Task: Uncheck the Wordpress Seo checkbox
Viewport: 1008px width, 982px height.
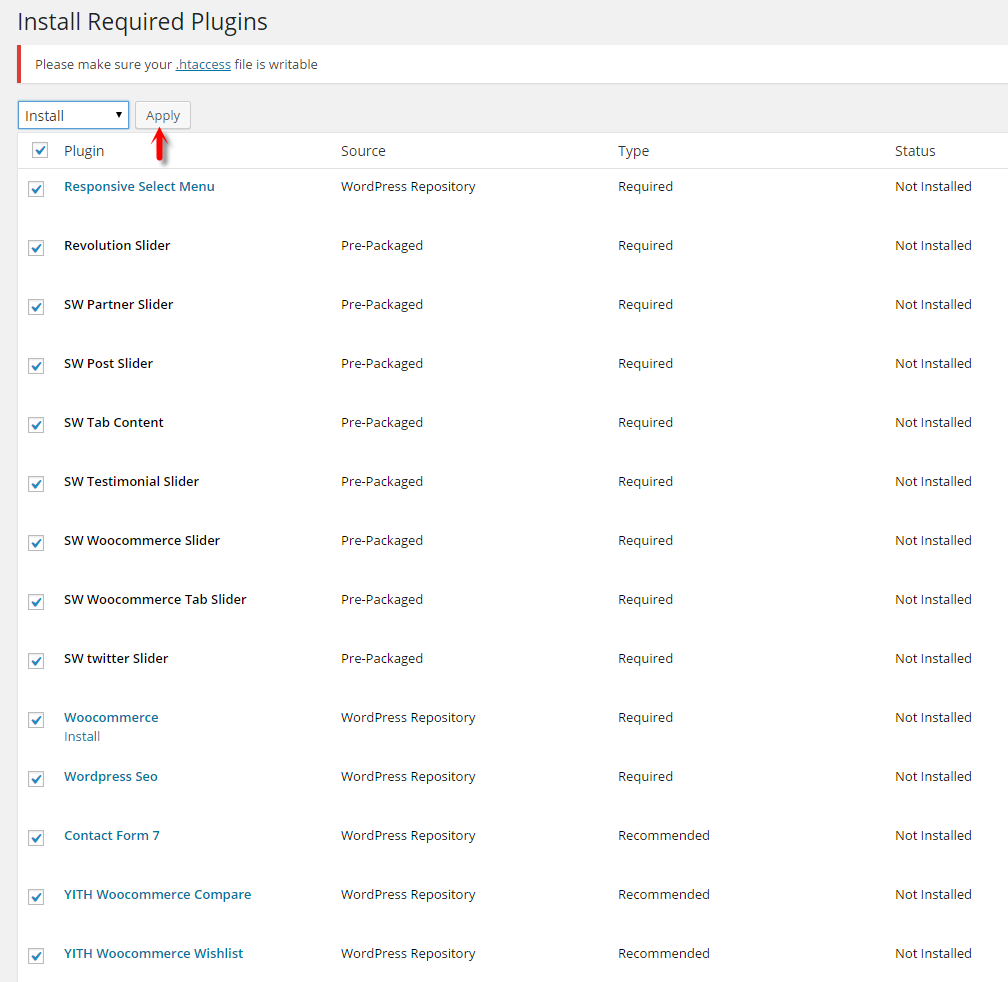Action: [36, 780]
